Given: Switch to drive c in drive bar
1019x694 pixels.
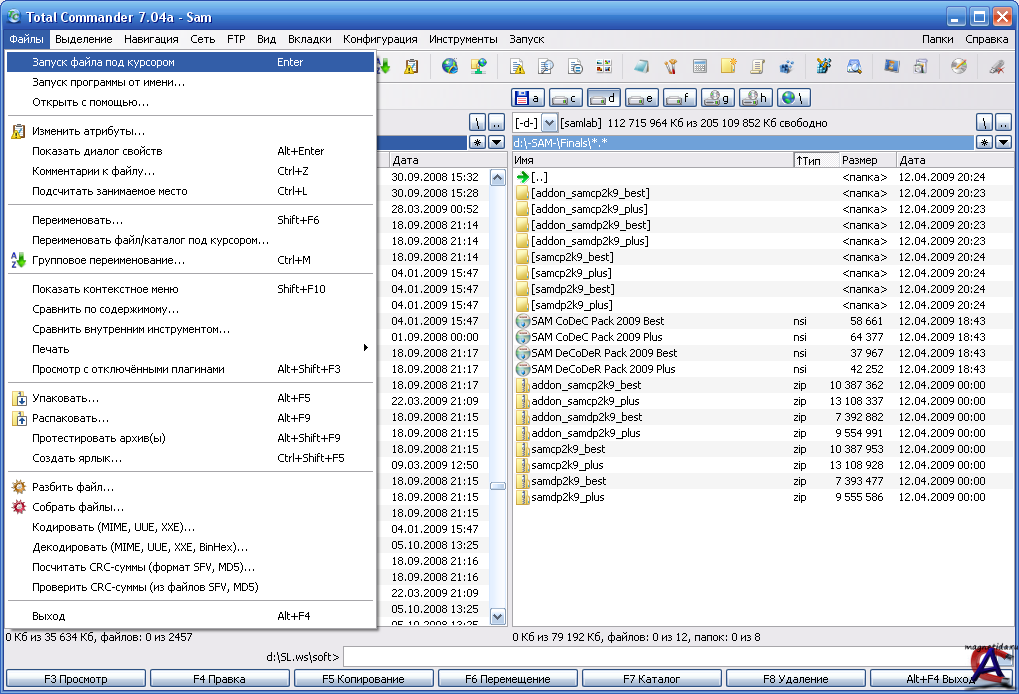Looking at the screenshot, I should tap(565, 98).
